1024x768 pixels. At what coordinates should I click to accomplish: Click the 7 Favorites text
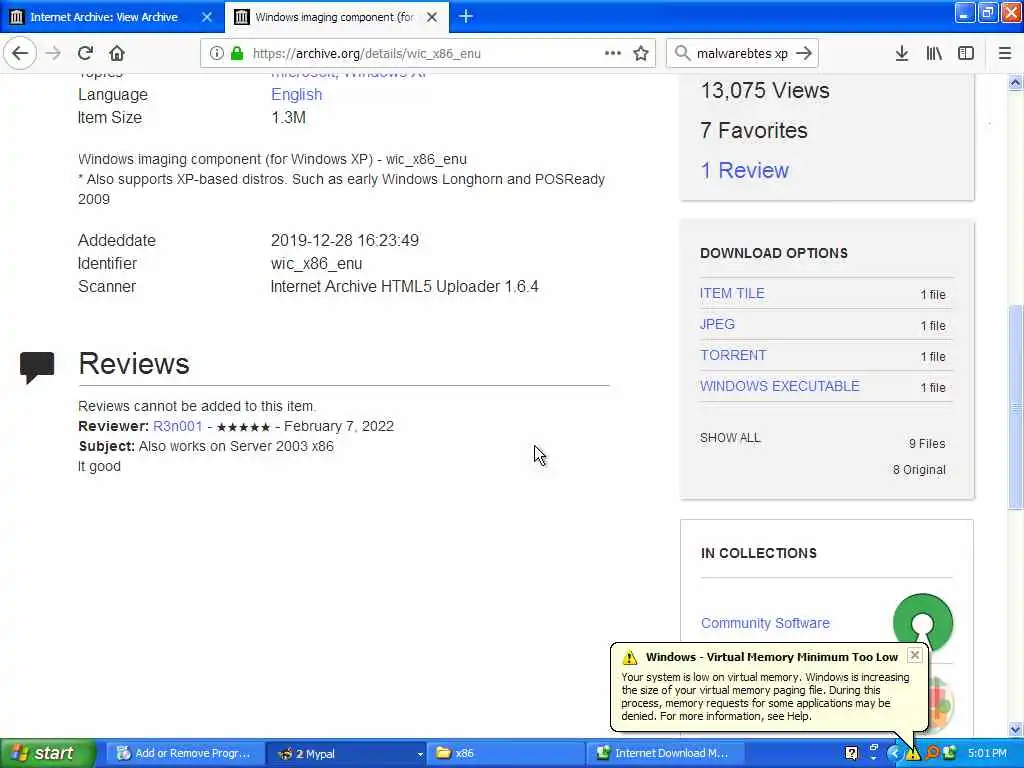click(x=754, y=131)
